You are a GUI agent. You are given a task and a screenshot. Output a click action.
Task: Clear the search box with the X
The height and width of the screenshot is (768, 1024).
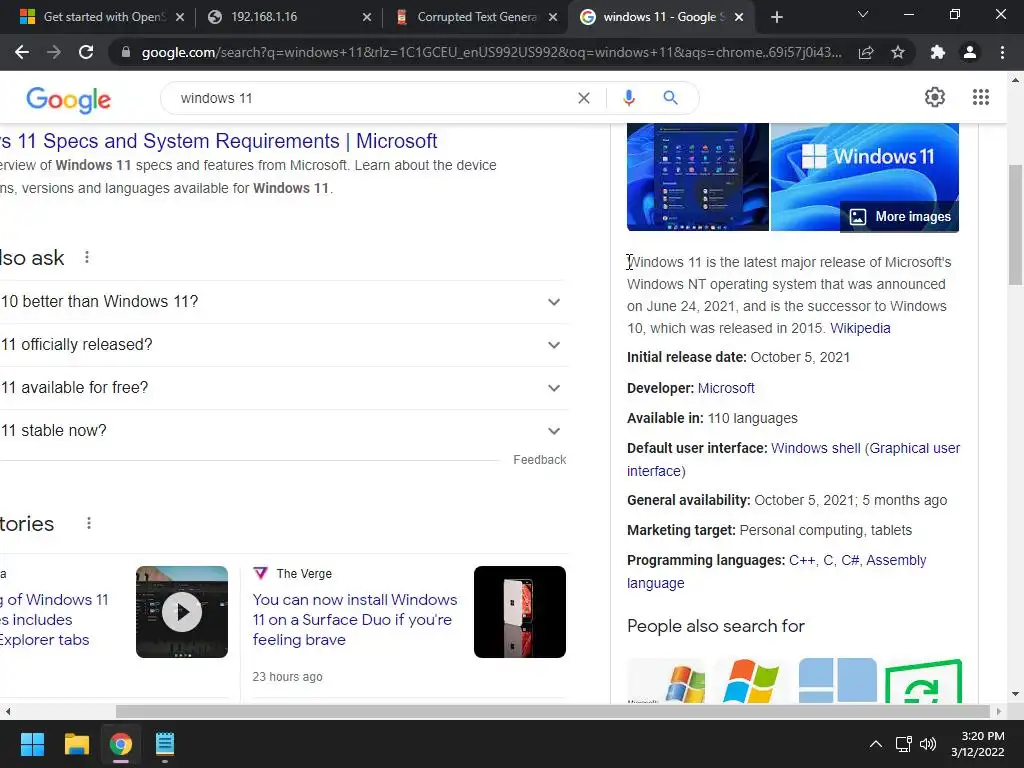[x=584, y=98]
